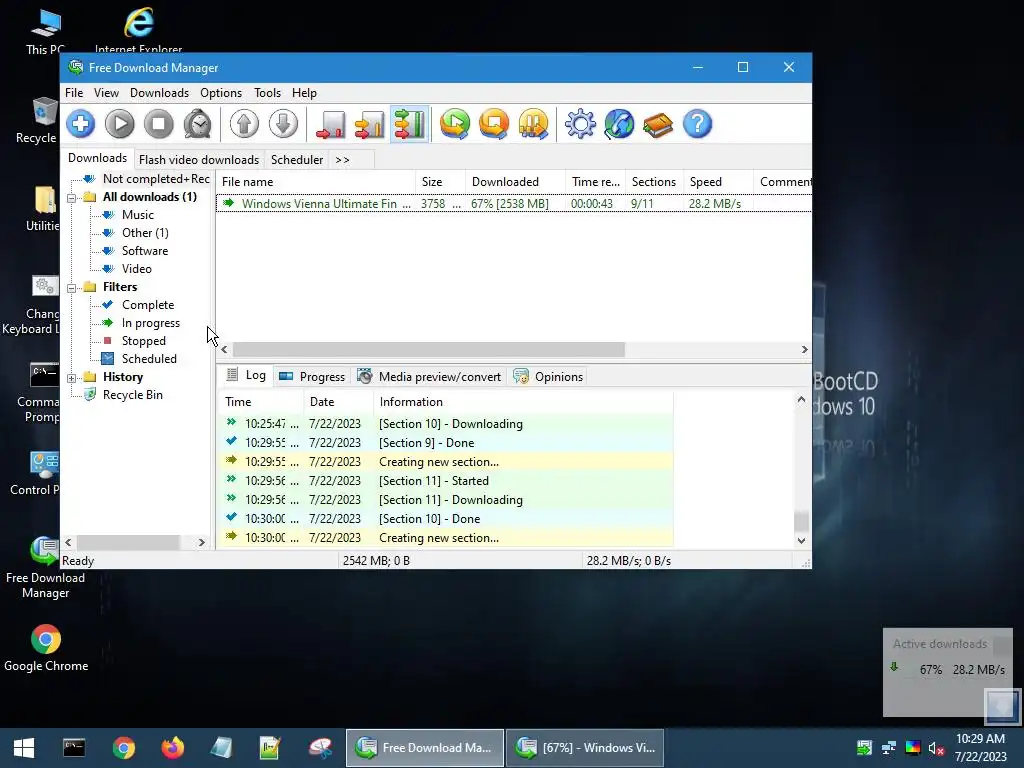This screenshot has height=768, width=1024.
Task: Select the In progress filter
Action: tap(151, 323)
